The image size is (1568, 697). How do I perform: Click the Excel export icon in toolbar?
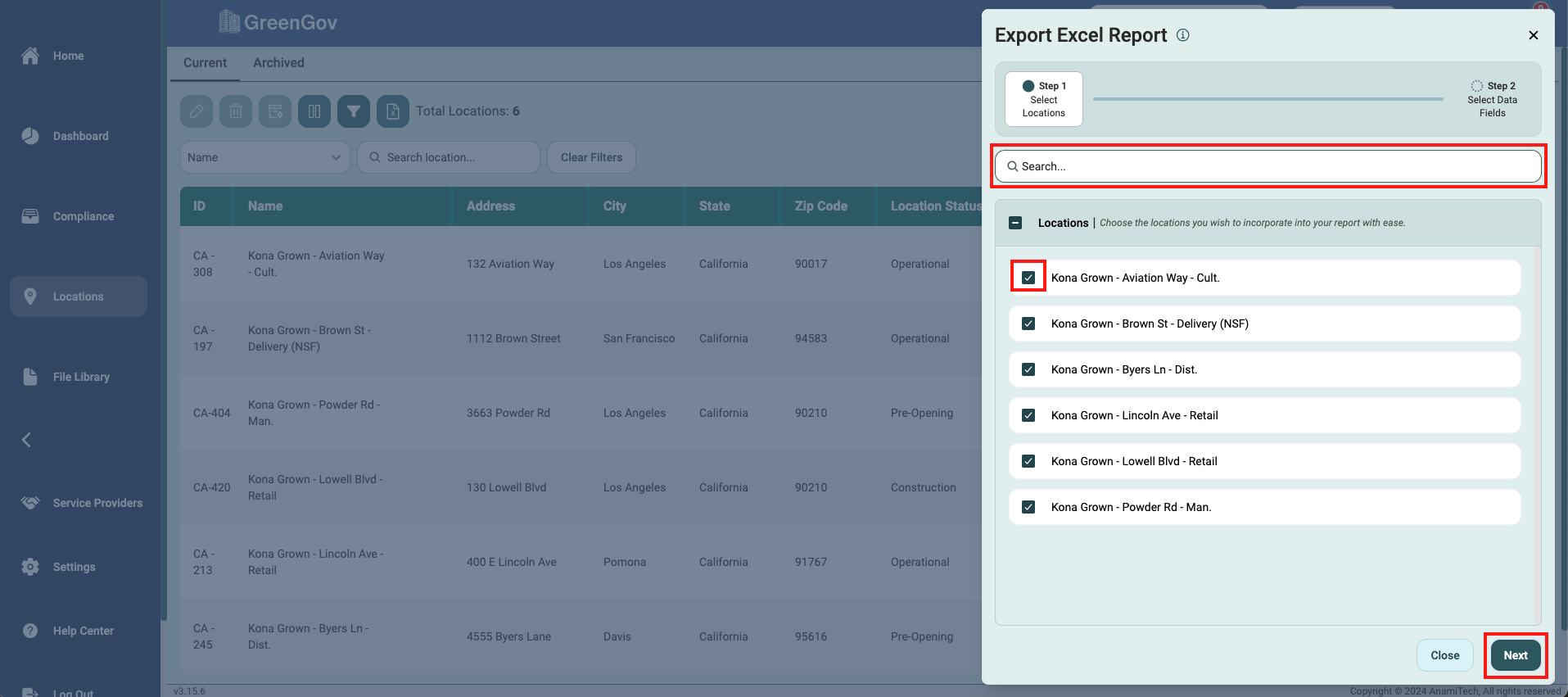click(x=393, y=111)
